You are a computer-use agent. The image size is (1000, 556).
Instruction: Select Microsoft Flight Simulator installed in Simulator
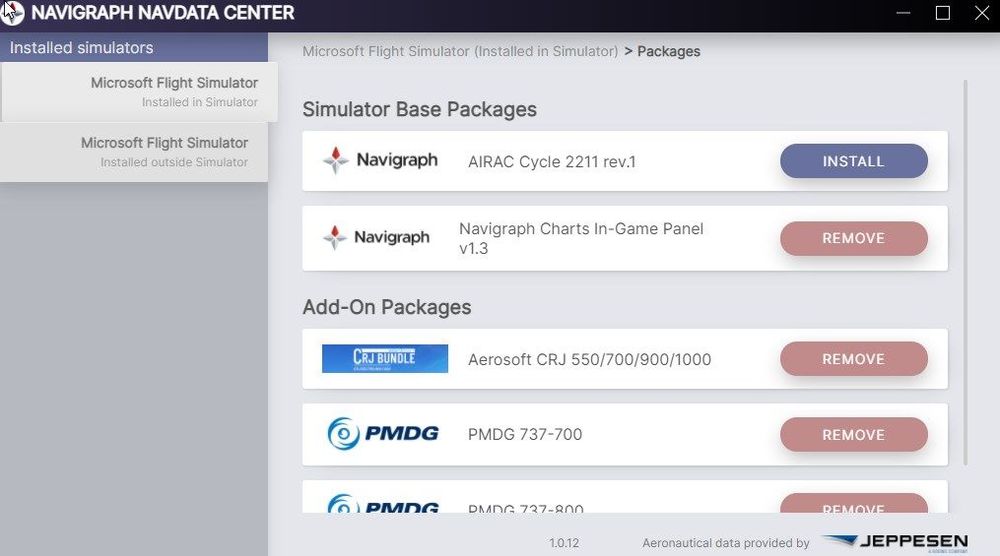pyautogui.click(x=139, y=91)
